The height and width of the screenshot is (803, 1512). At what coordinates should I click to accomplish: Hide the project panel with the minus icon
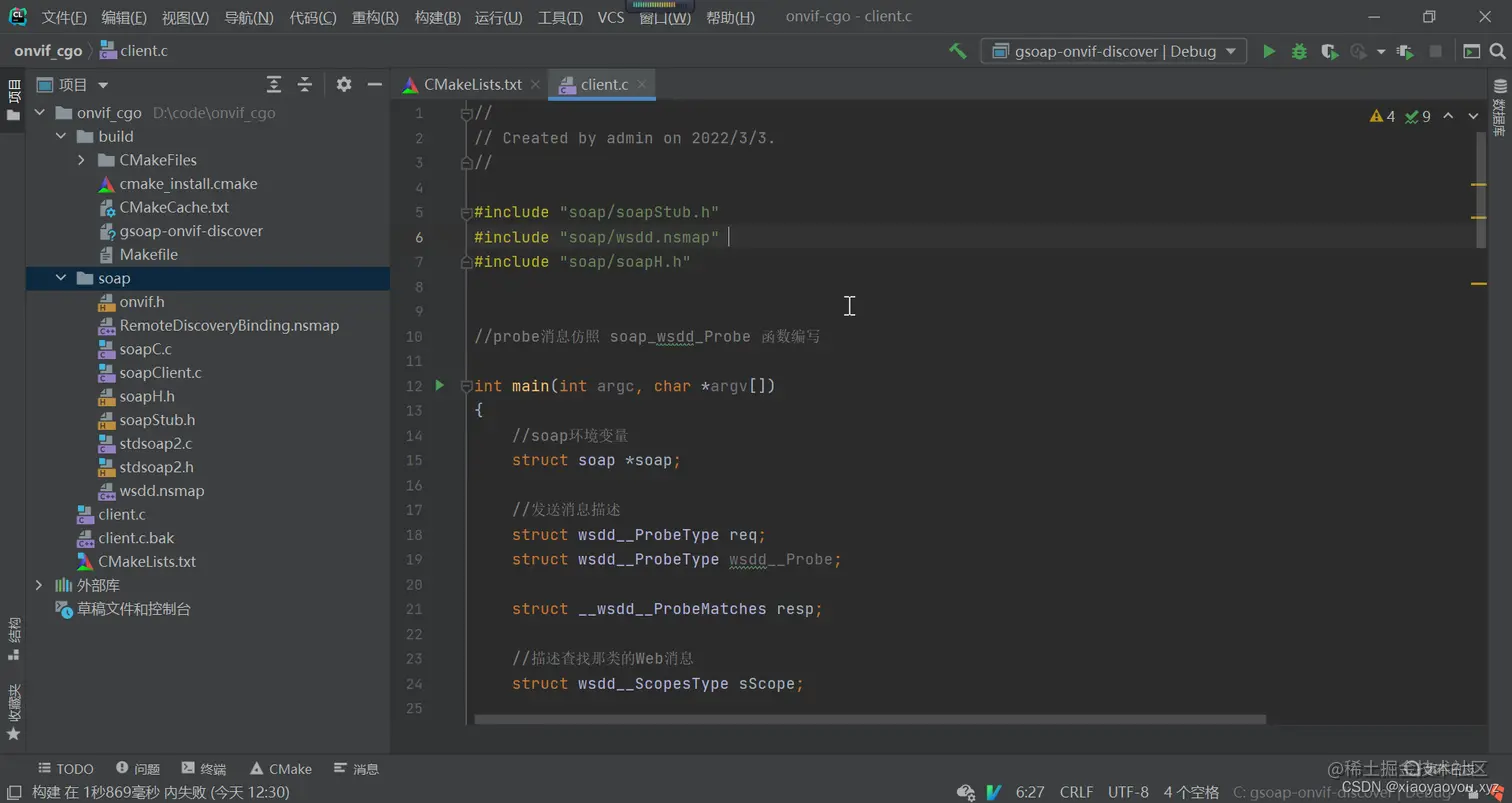coord(375,85)
